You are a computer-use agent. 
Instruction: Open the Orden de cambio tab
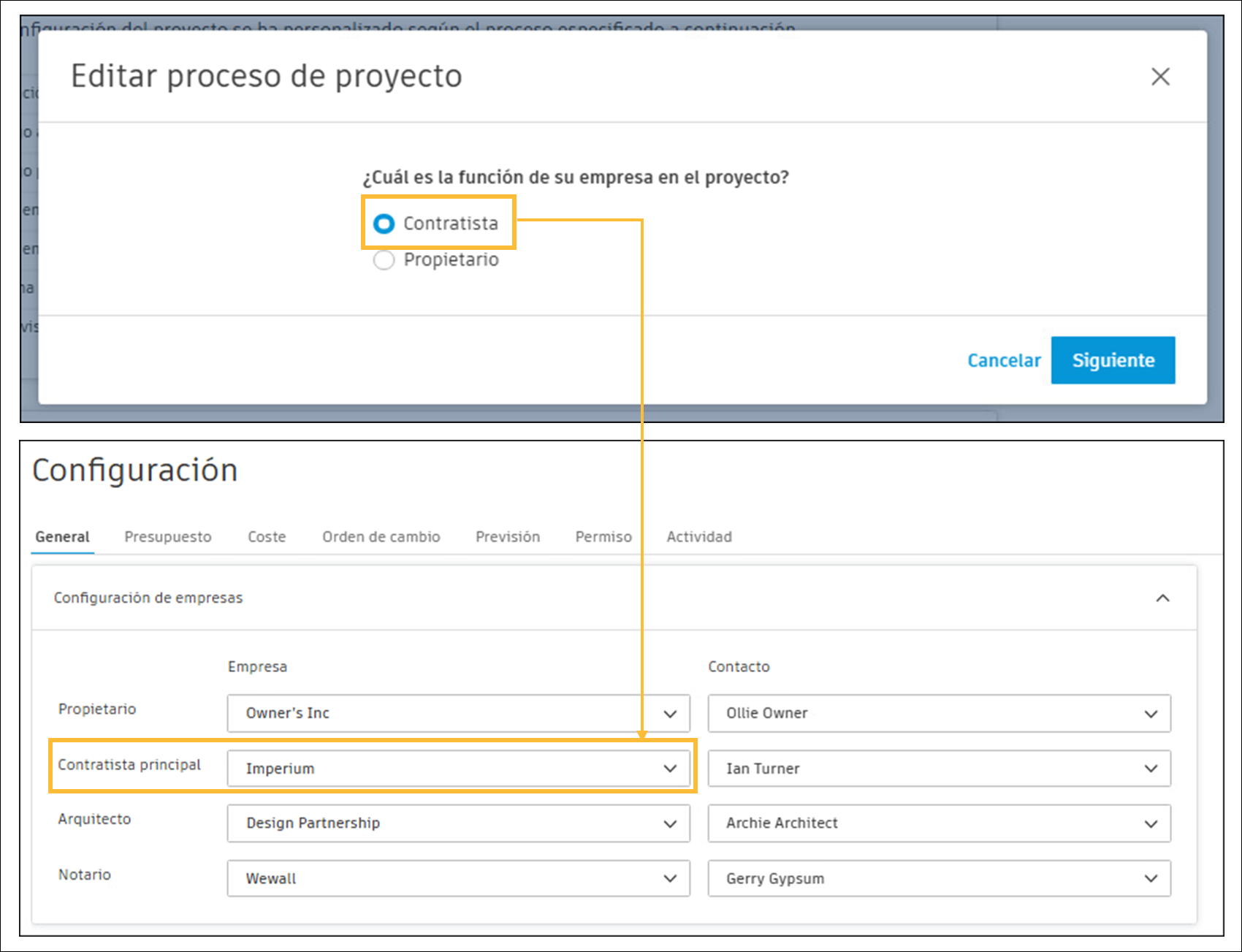point(381,536)
